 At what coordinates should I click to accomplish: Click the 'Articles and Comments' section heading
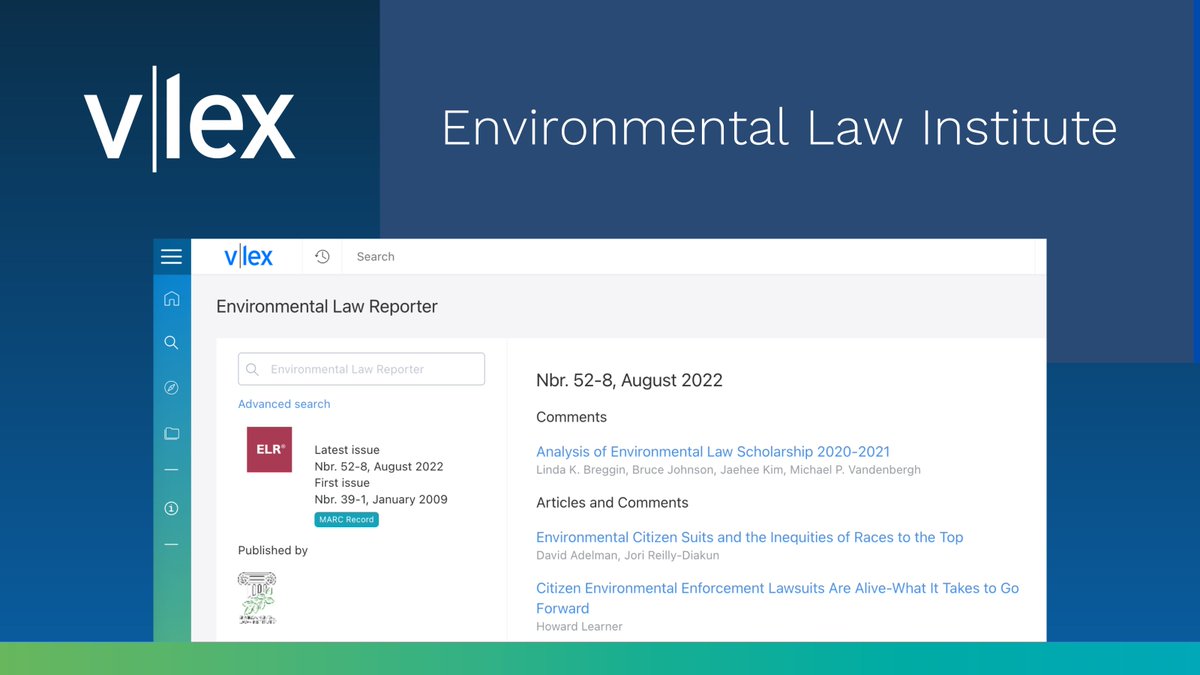click(612, 503)
